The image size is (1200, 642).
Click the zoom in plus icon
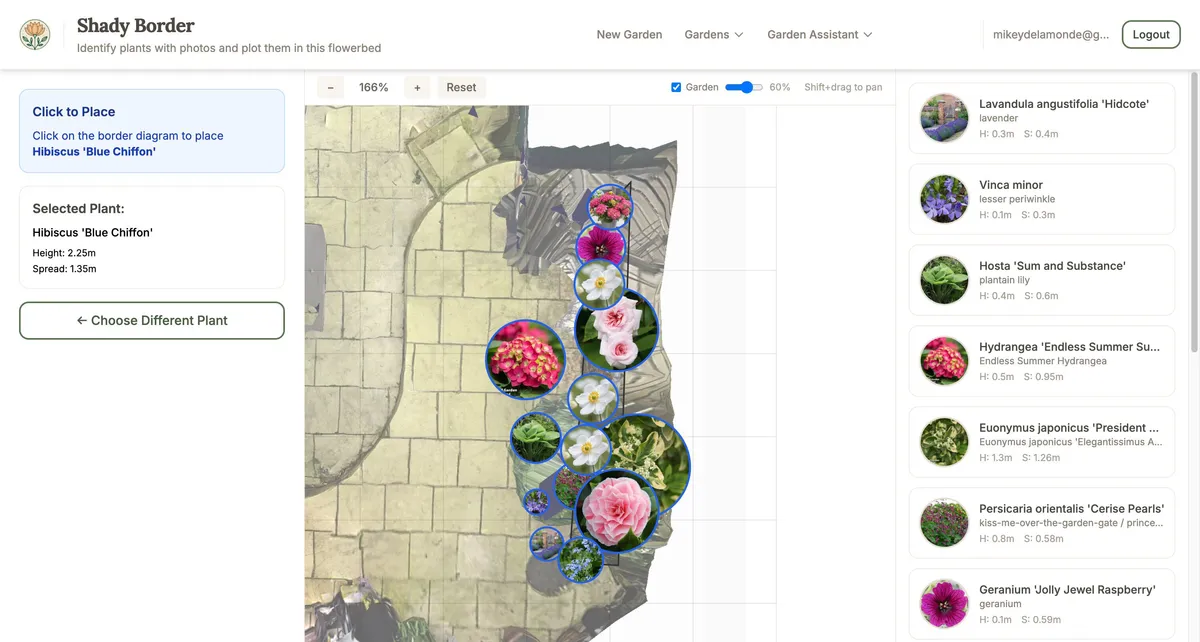pyautogui.click(x=417, y=87)
